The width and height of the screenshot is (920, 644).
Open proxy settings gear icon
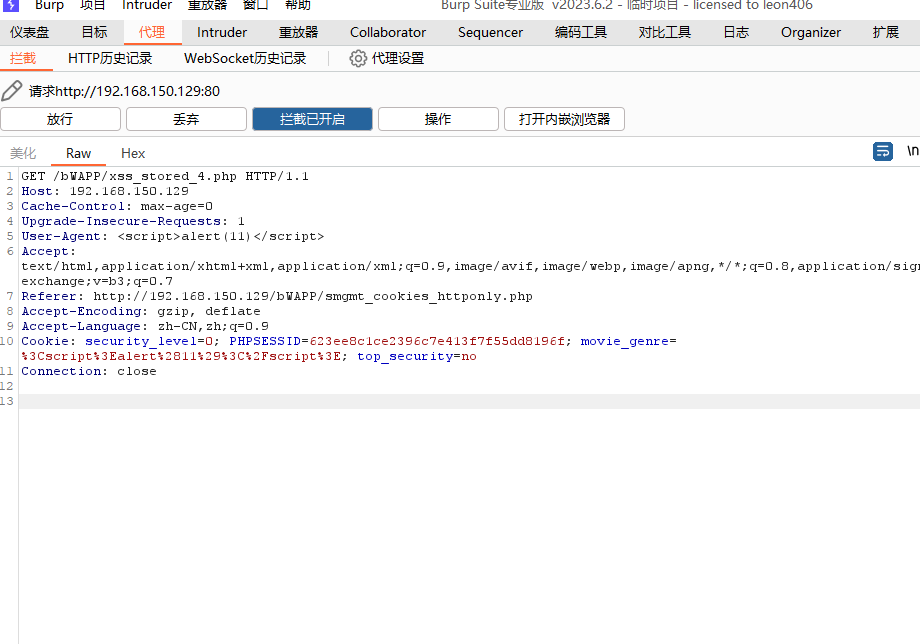click(x=358, y=59)
